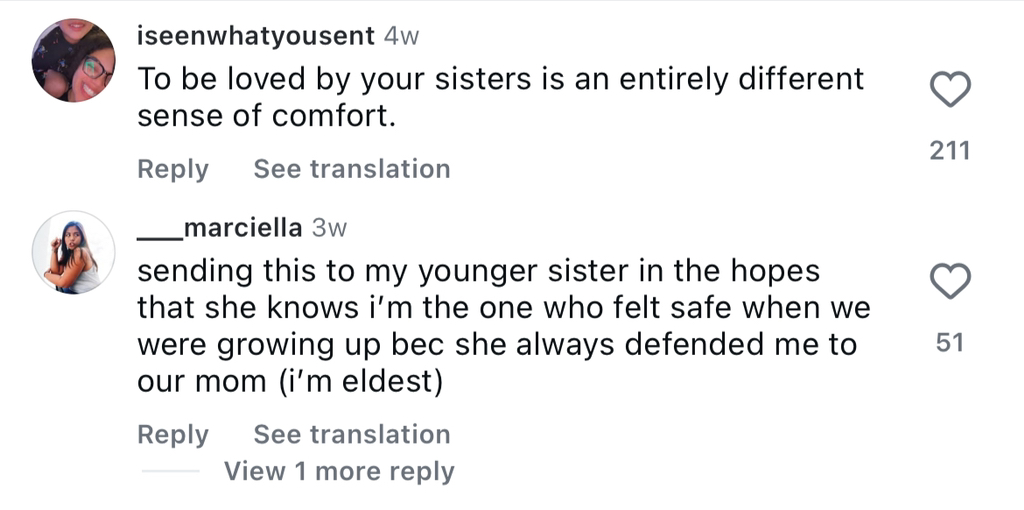
Task: Like the iseenwhatyousent comment with the heart
Action: point(950,92)
